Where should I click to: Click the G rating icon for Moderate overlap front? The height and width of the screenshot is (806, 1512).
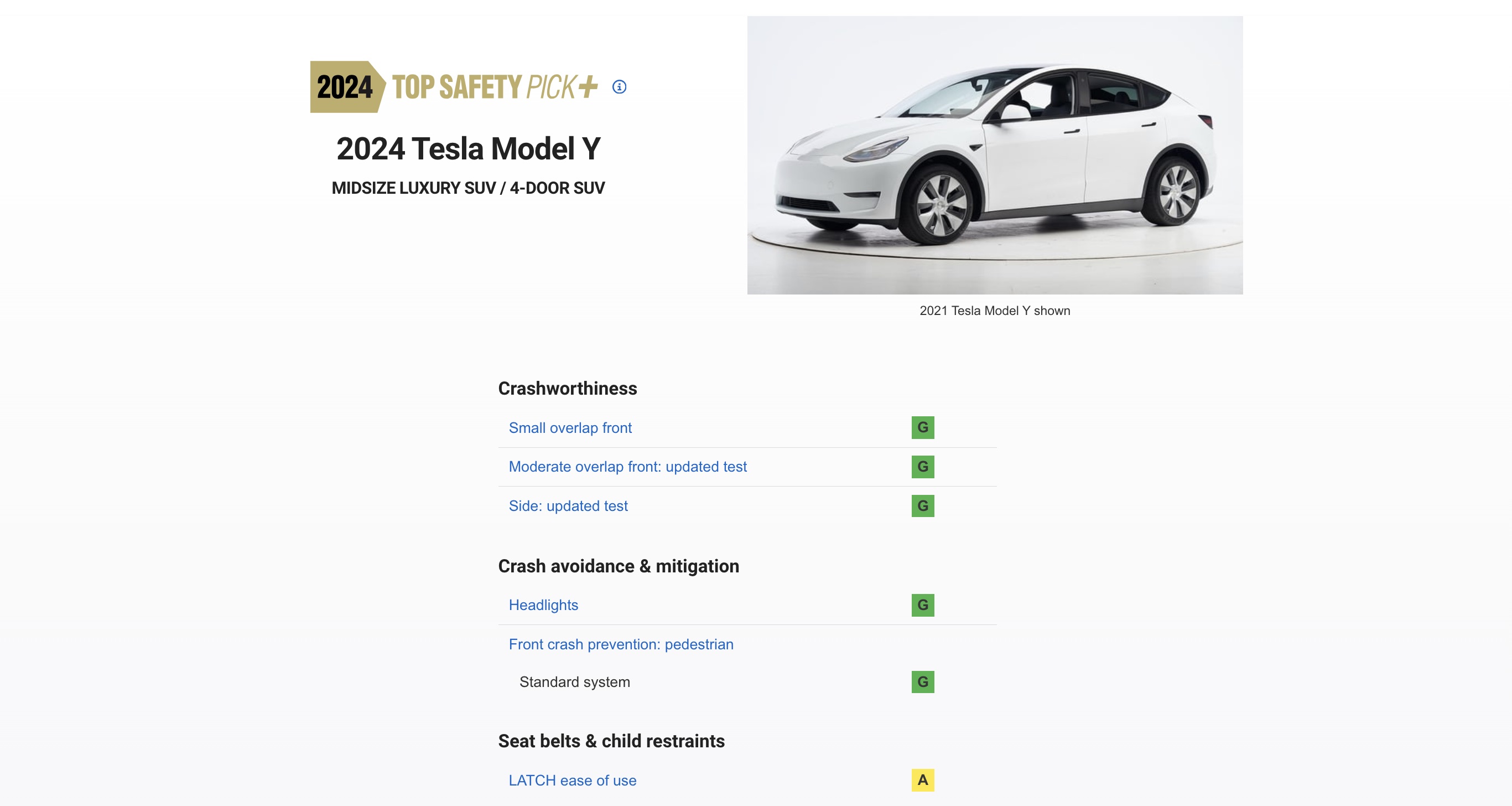point(923,467)
